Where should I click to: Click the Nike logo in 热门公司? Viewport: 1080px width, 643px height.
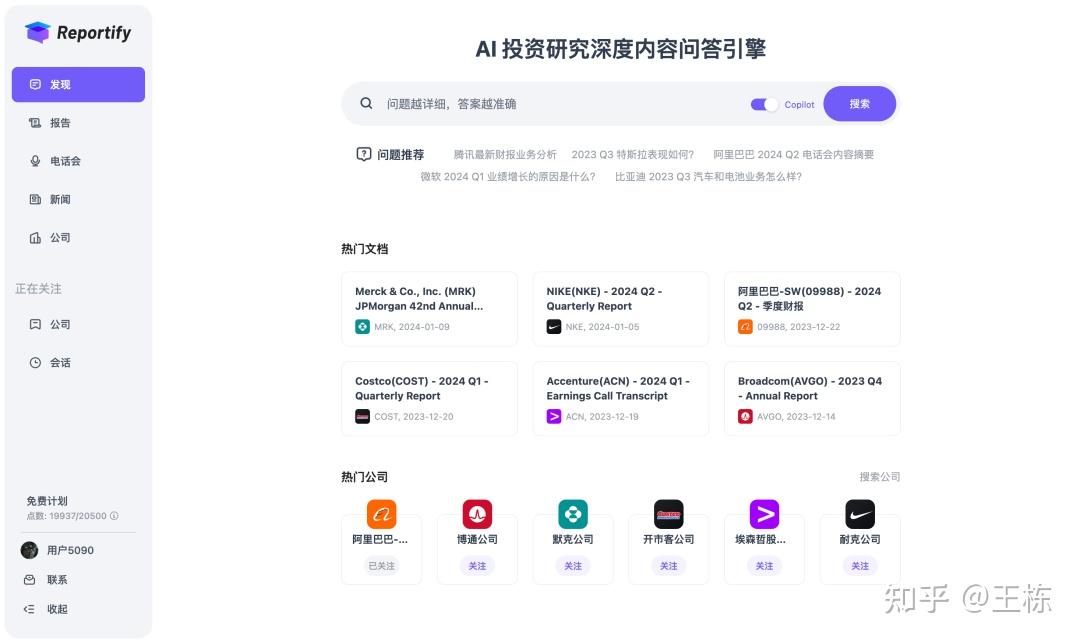click(860, 514)
